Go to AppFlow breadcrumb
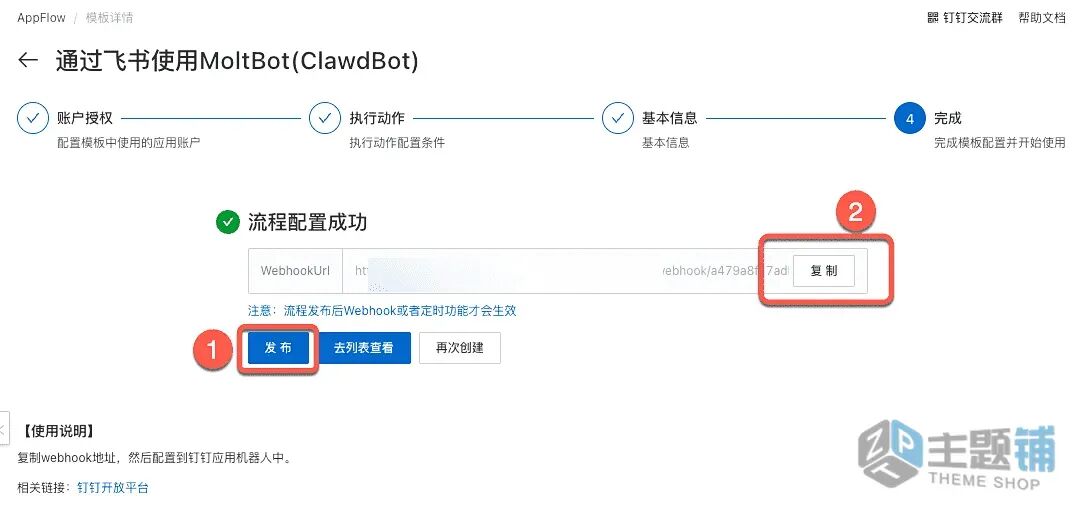The width and height of the screenshot is (1080, 516). tap(41, 18)
